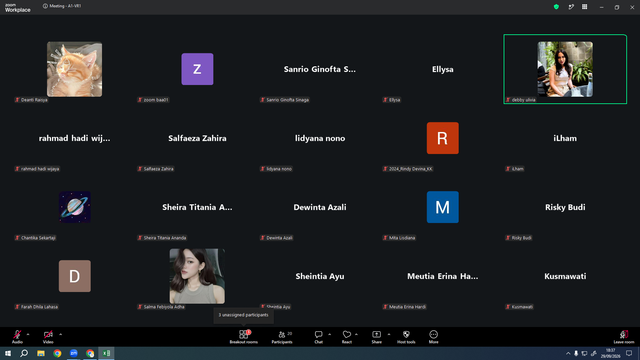The image size is (640, 360).
Task: Click the Sheira Titania Ananda name label
Action: point(162,238)
